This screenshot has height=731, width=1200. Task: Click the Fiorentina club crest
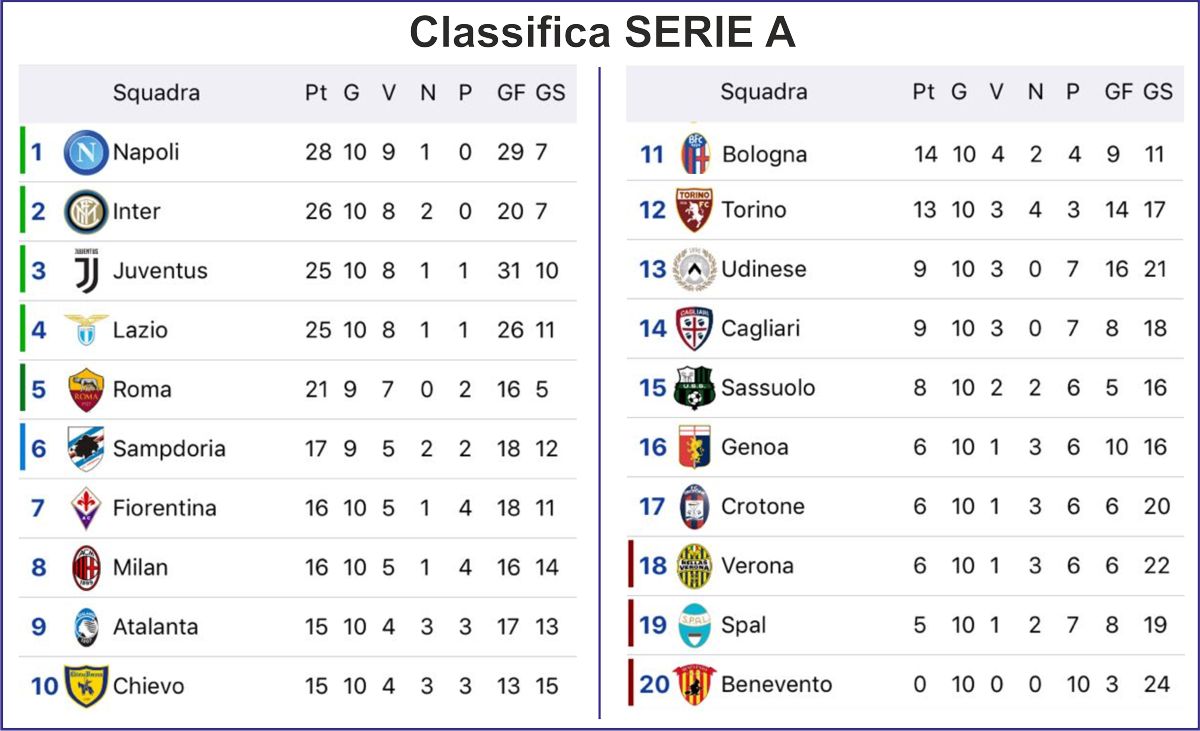(x=86, y=508)
